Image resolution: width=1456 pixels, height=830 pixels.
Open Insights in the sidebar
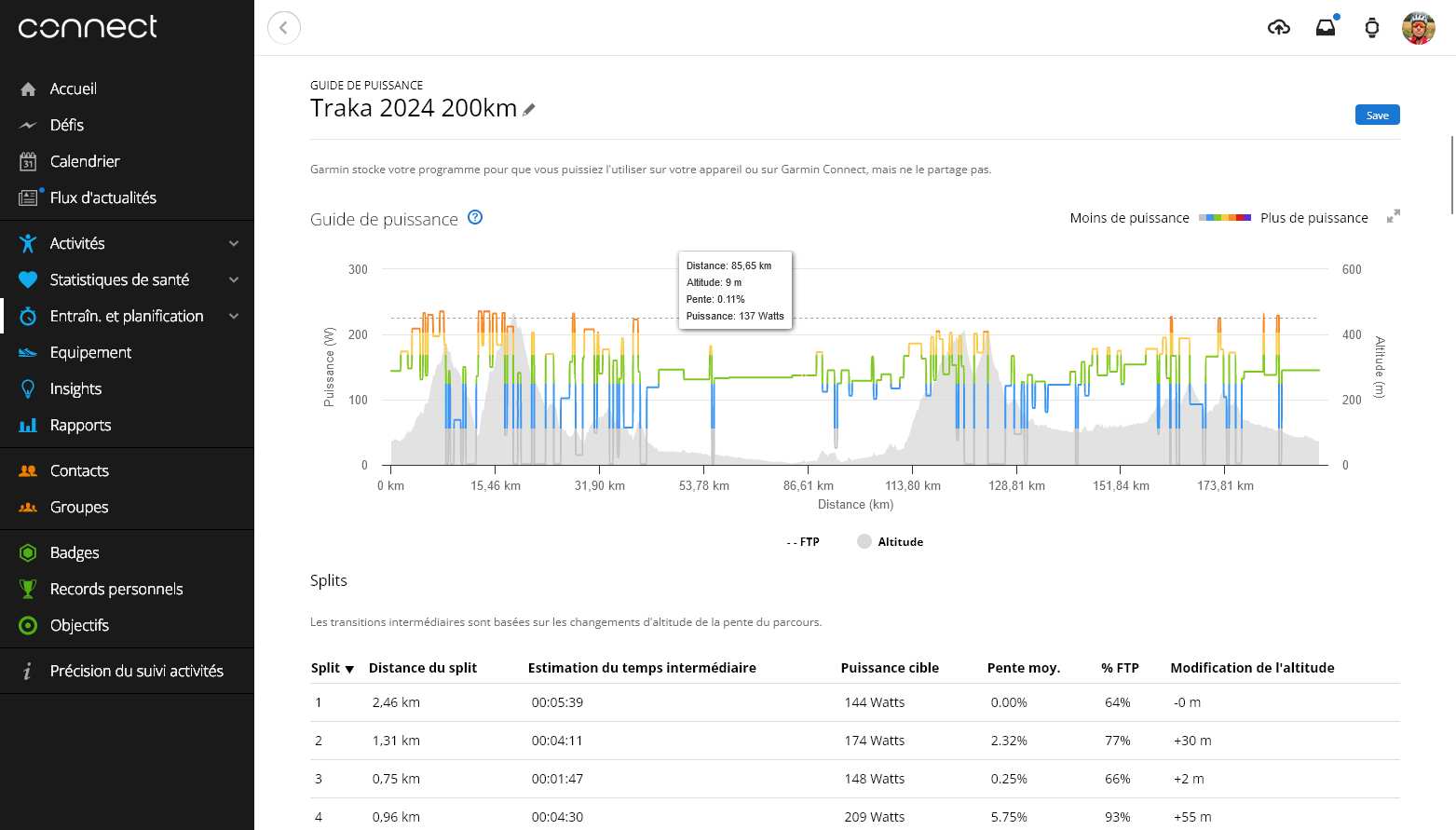(x=75, y=388)
